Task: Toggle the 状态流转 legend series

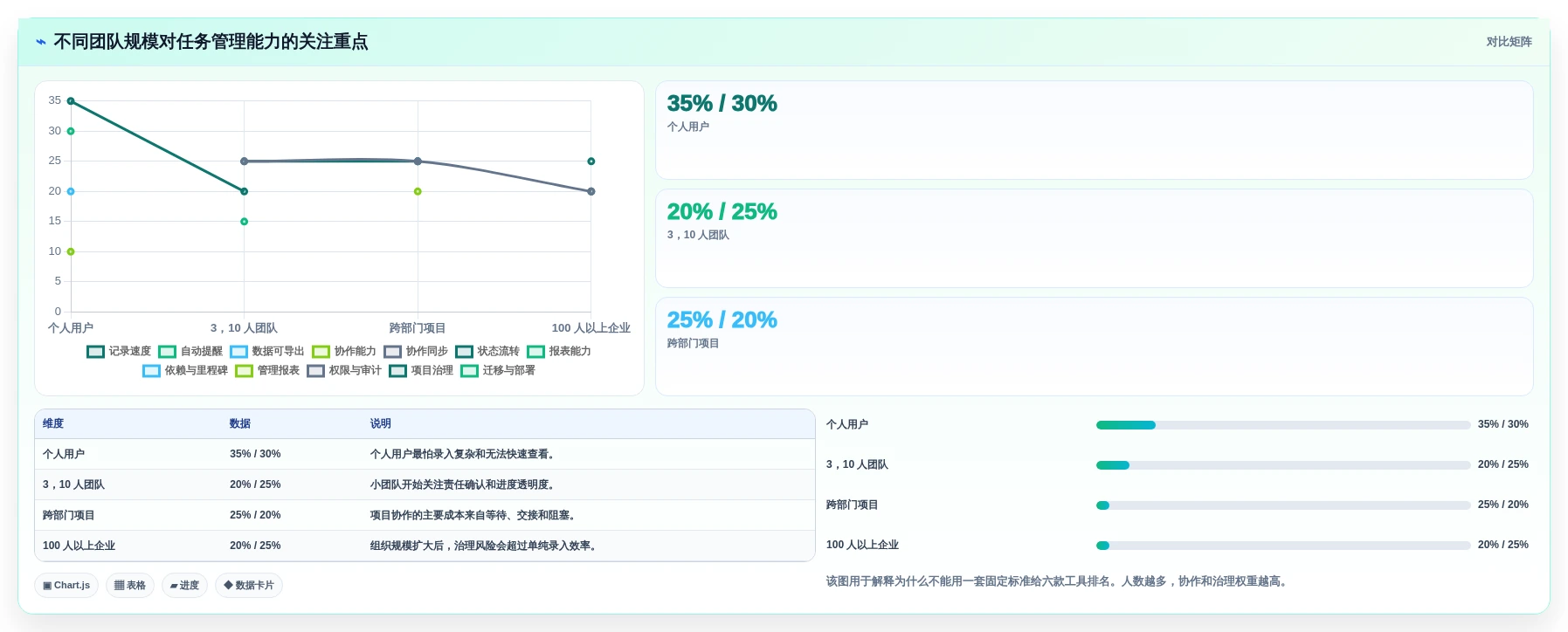Action: click(x=487, y=351)
